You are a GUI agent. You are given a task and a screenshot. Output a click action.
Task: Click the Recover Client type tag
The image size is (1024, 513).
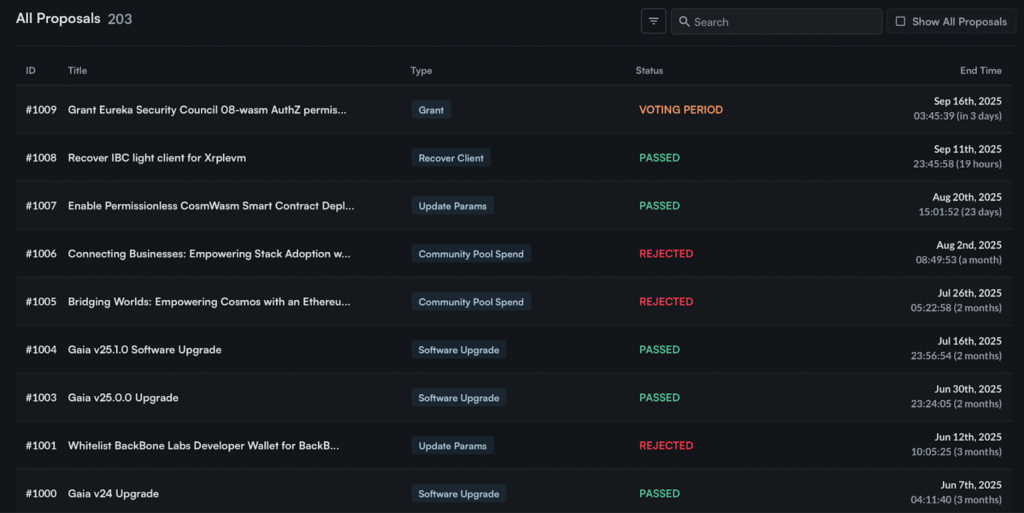point(450,158)
